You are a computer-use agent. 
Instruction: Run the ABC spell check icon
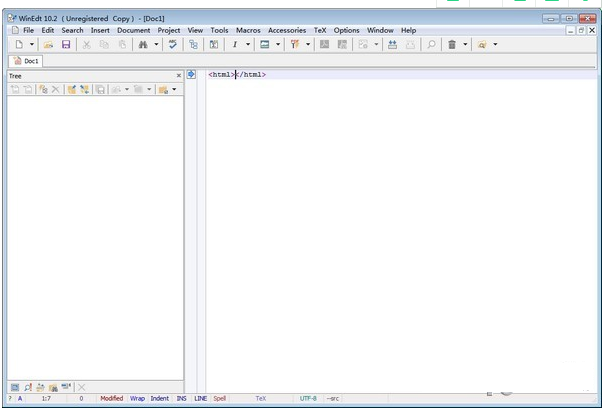click(x=174, y=45)
